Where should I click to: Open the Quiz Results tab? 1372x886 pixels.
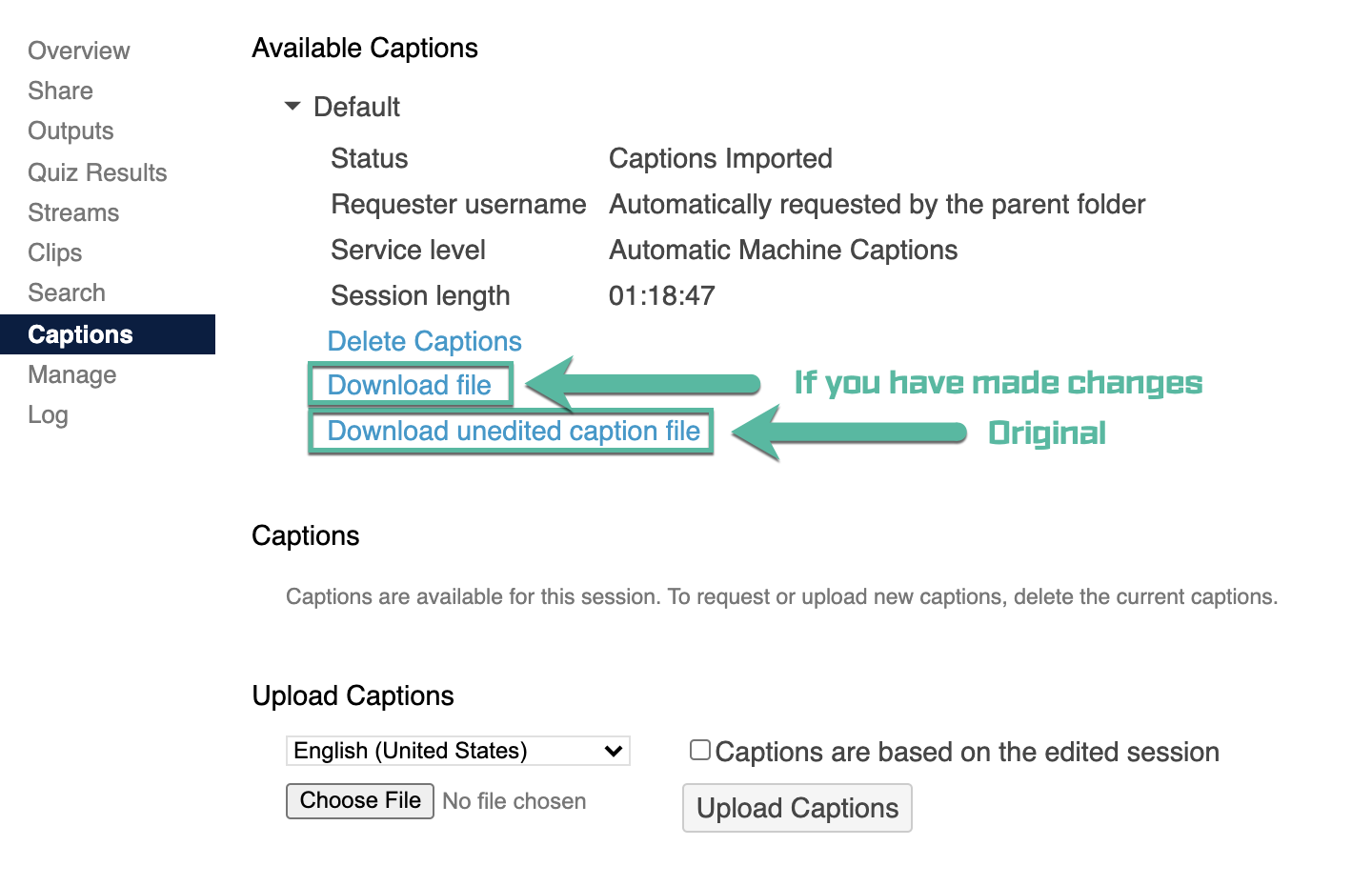[x=97, y=172]
